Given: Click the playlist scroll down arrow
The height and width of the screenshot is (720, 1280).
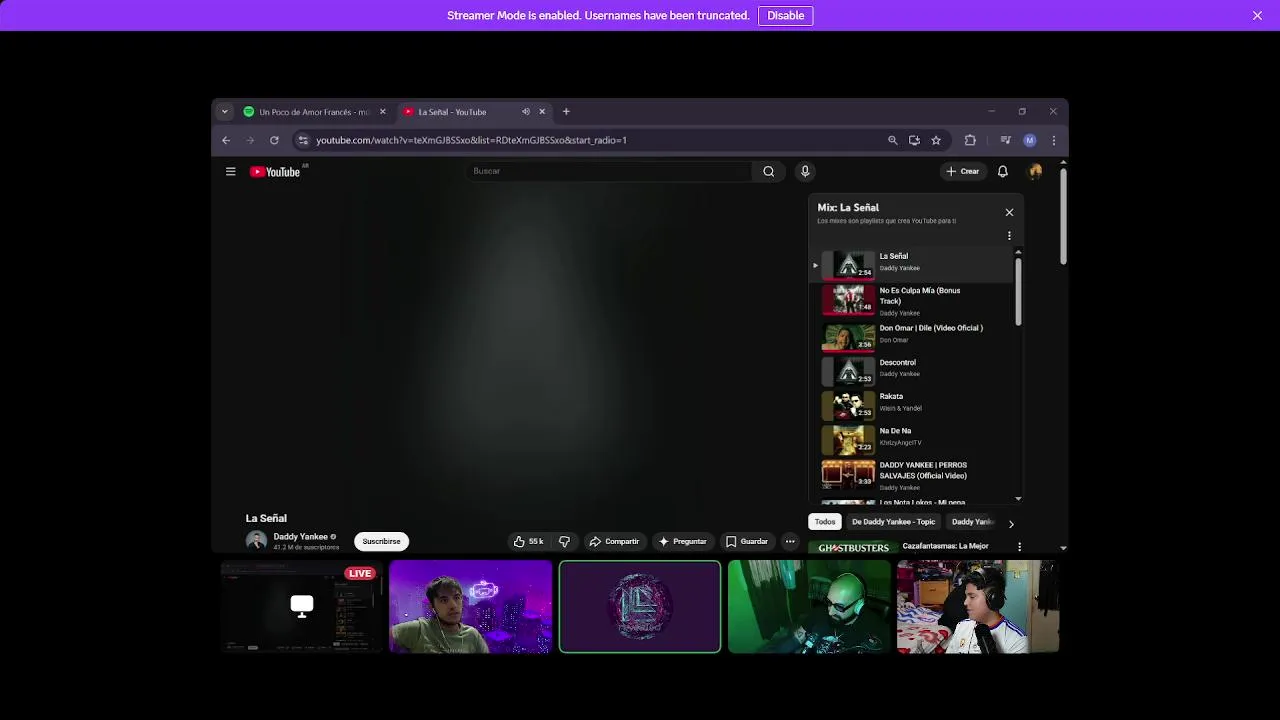Looking at the screenshot, I should pyautogui.click(x=1018, y=498).
